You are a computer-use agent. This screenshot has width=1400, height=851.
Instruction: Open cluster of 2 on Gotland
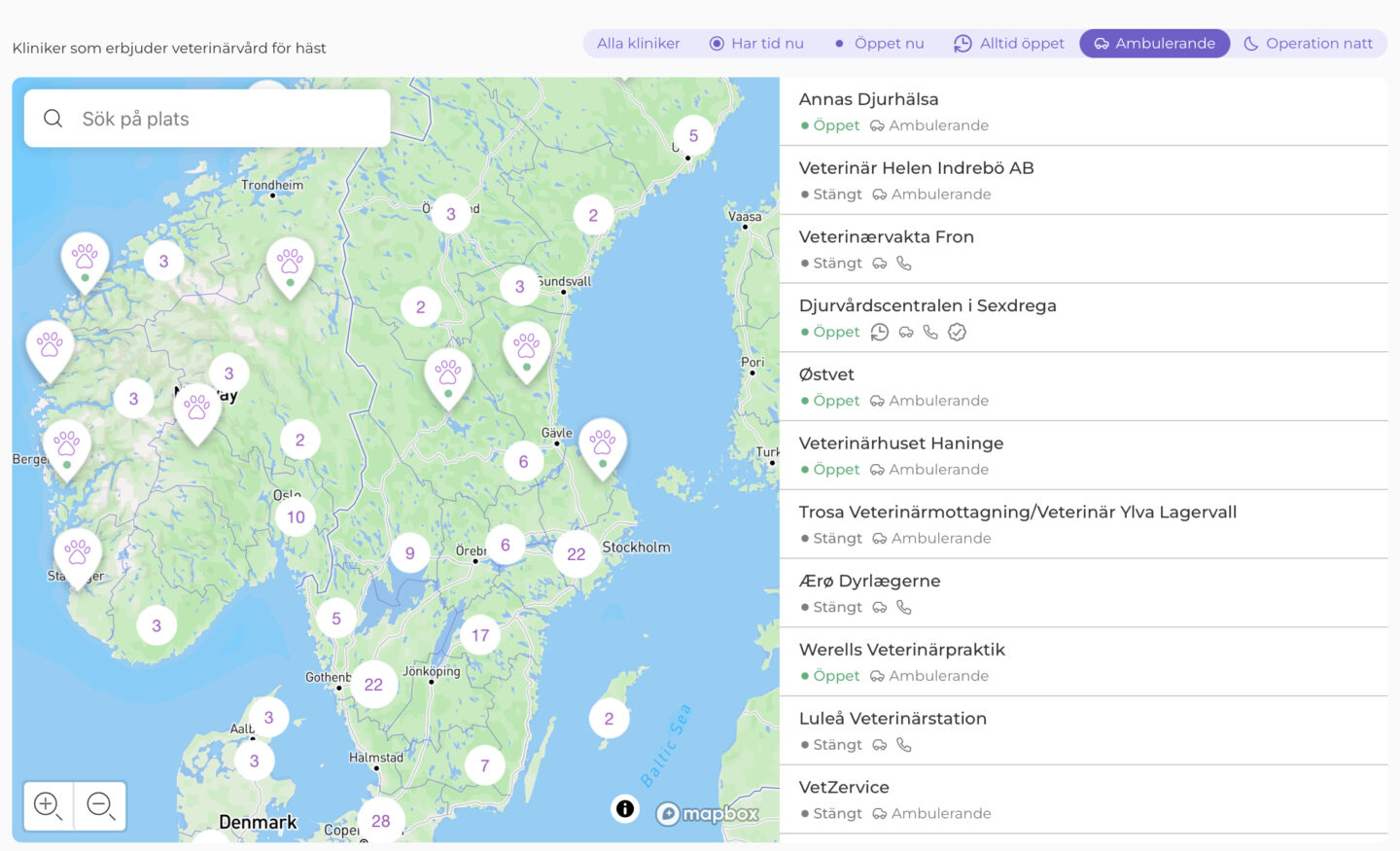[x=610, y=720]
